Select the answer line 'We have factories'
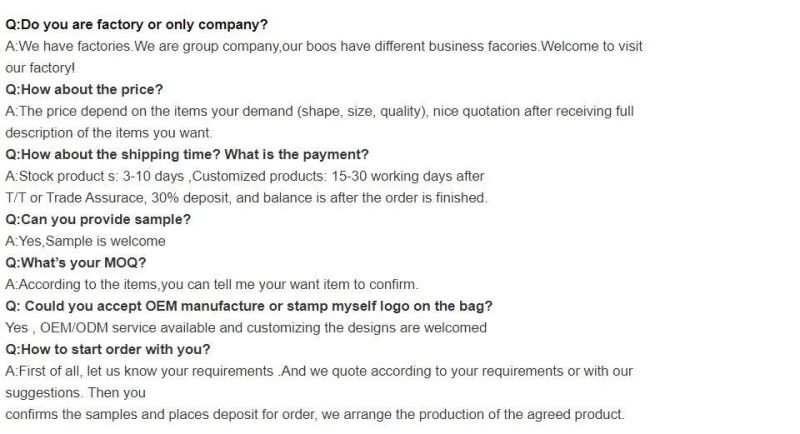Viewport: 800px width, 434px height. point(323,46)
